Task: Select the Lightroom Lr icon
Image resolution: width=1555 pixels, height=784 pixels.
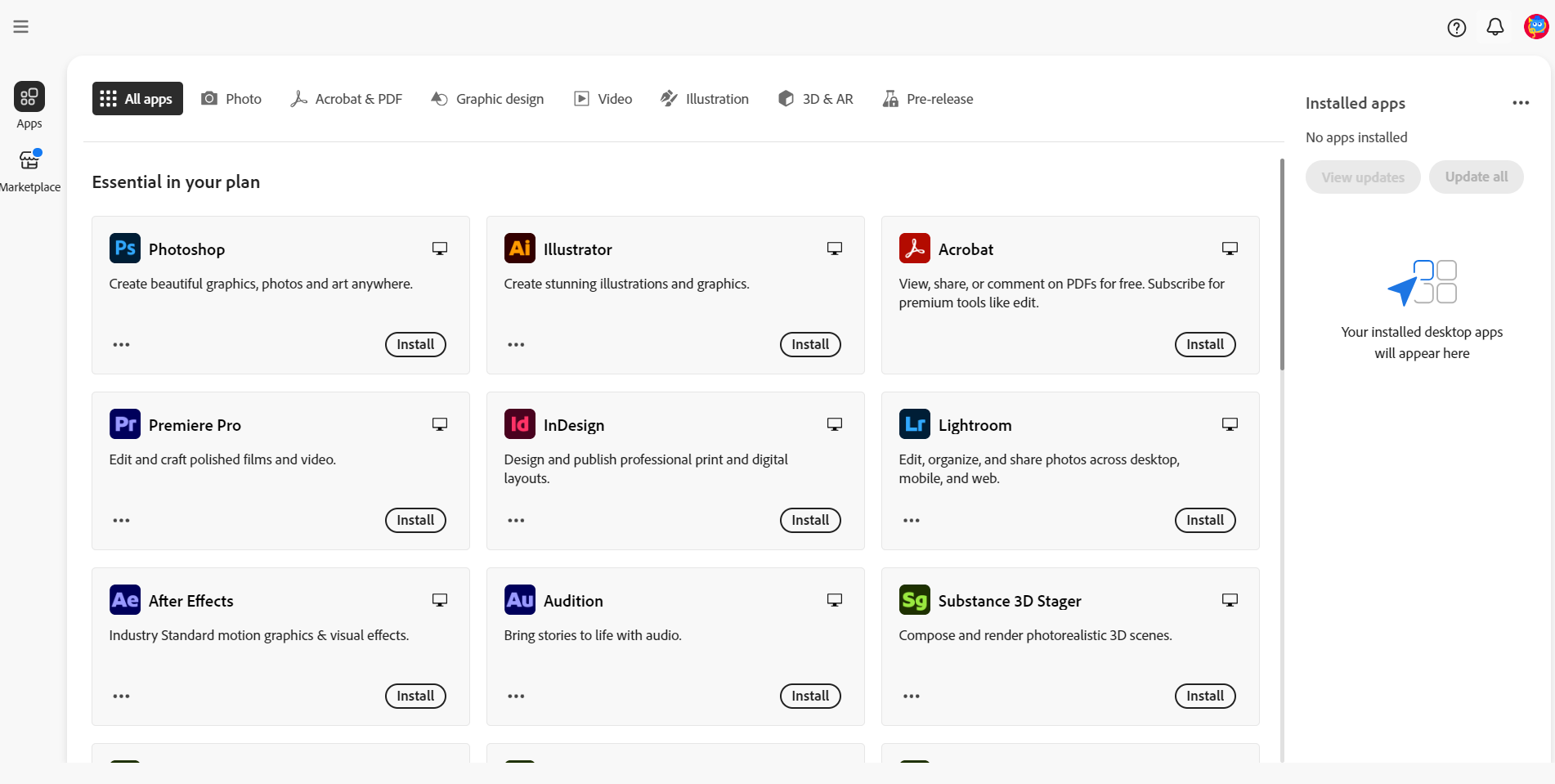Action: tap(914, 423)
